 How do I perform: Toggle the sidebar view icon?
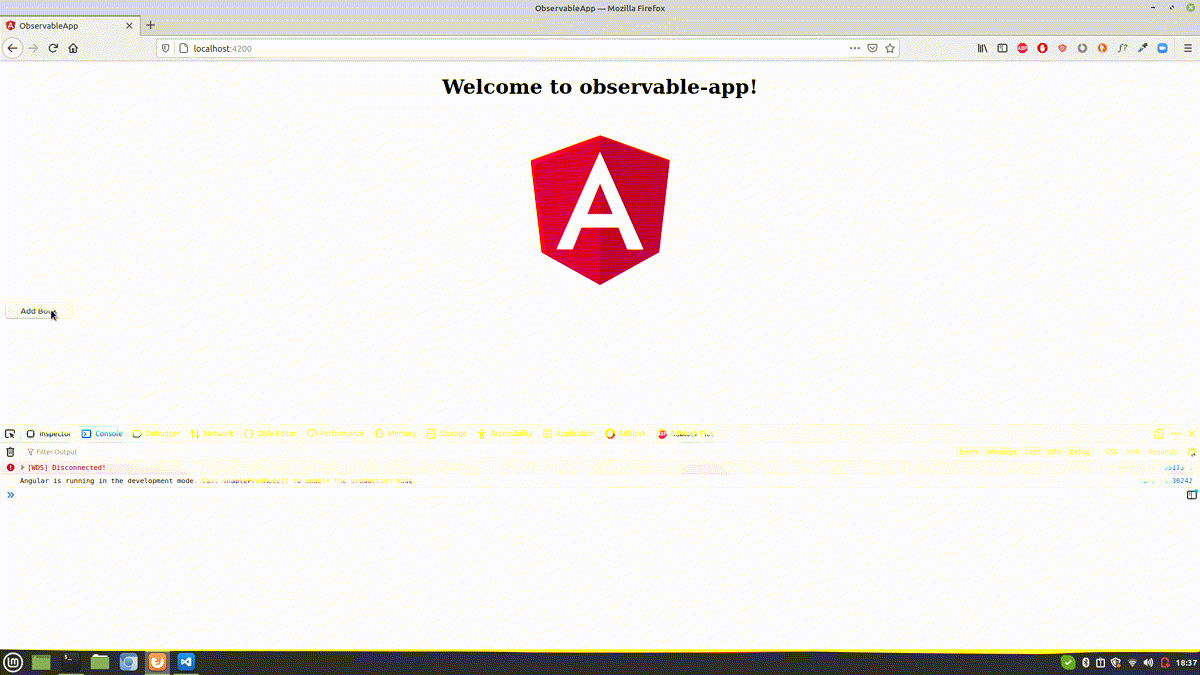point(1002,48)
